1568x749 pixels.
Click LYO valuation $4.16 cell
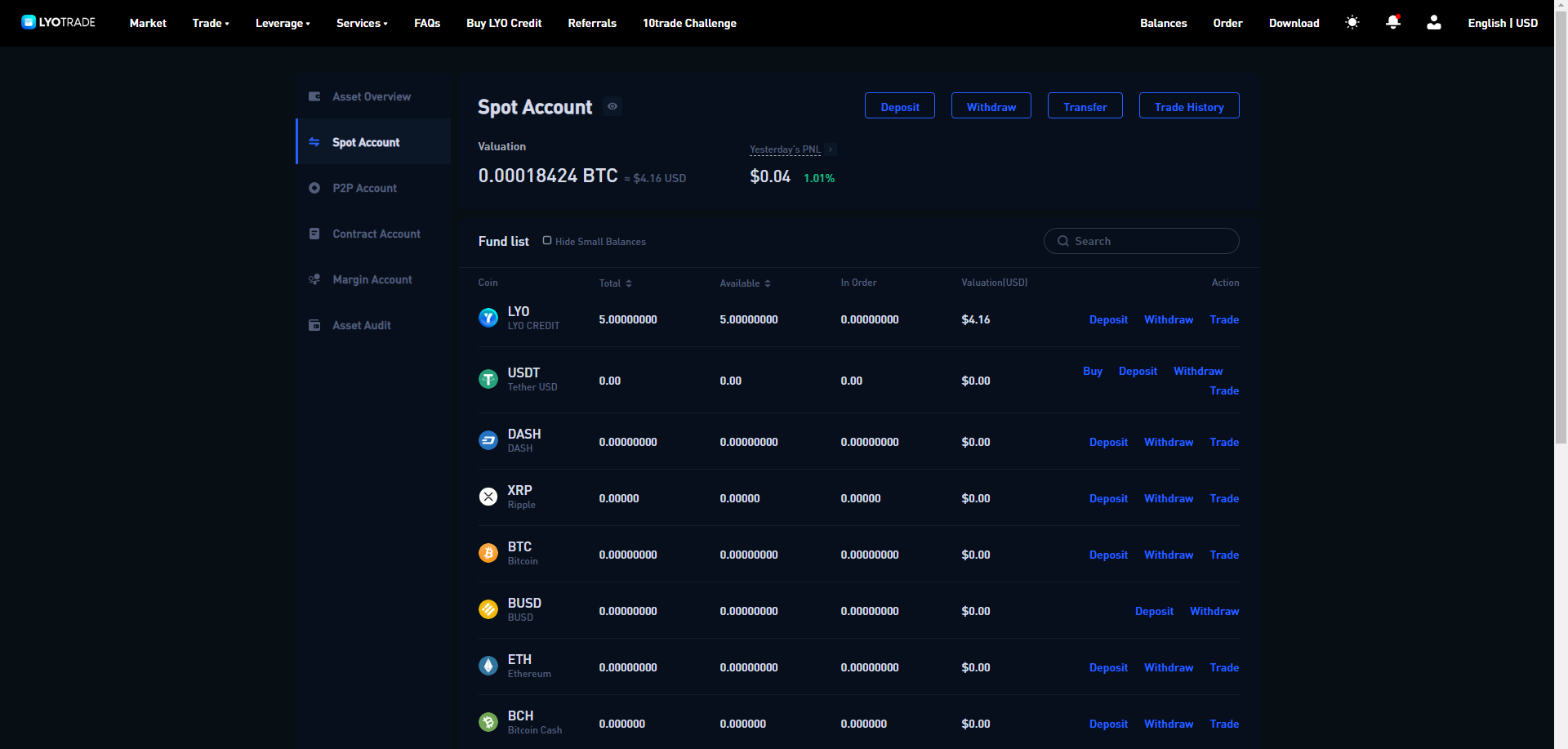pyautogui.click(x=976, y=319)
